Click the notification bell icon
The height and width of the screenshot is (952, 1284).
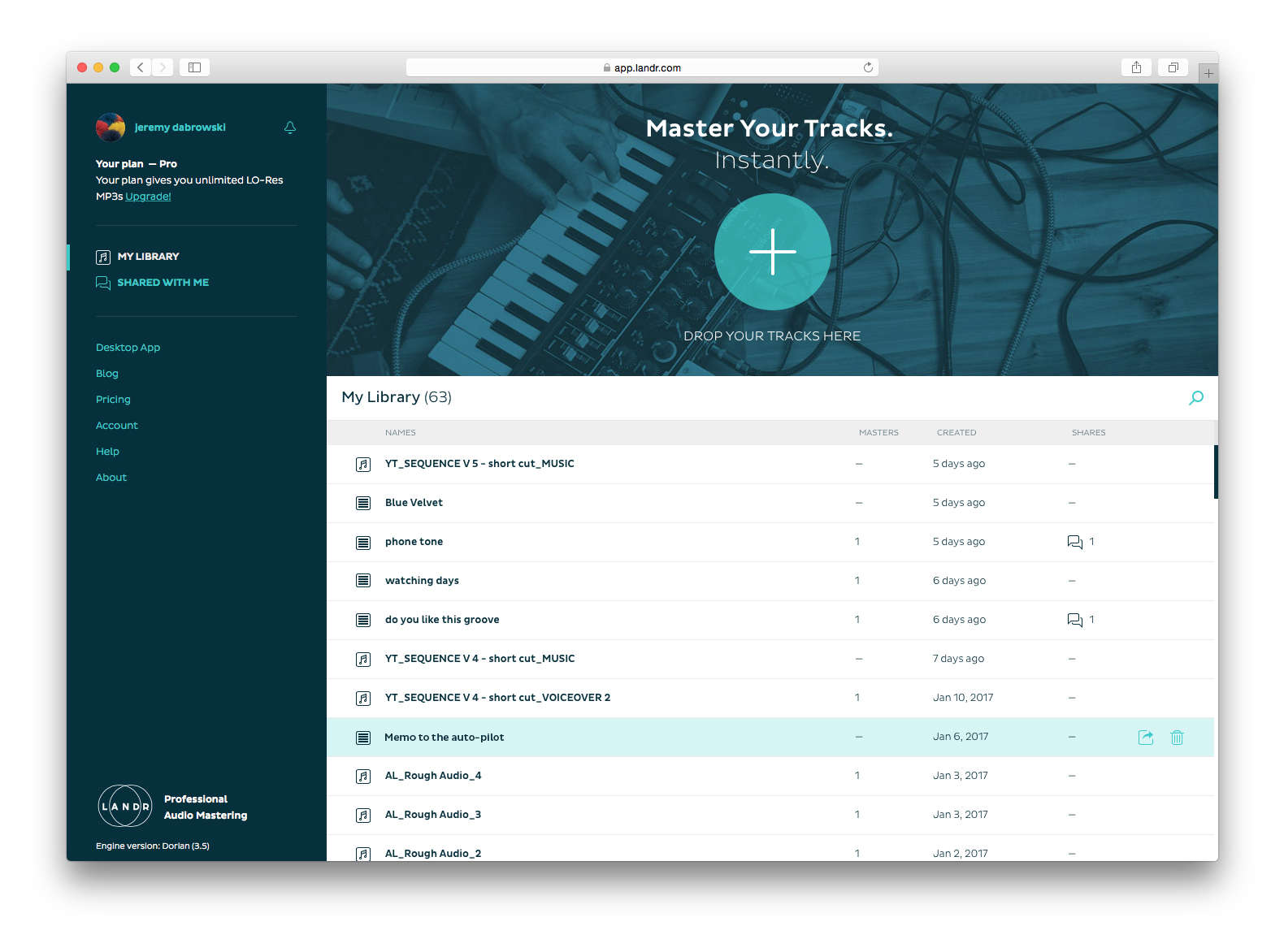click(x=290, y=128)
